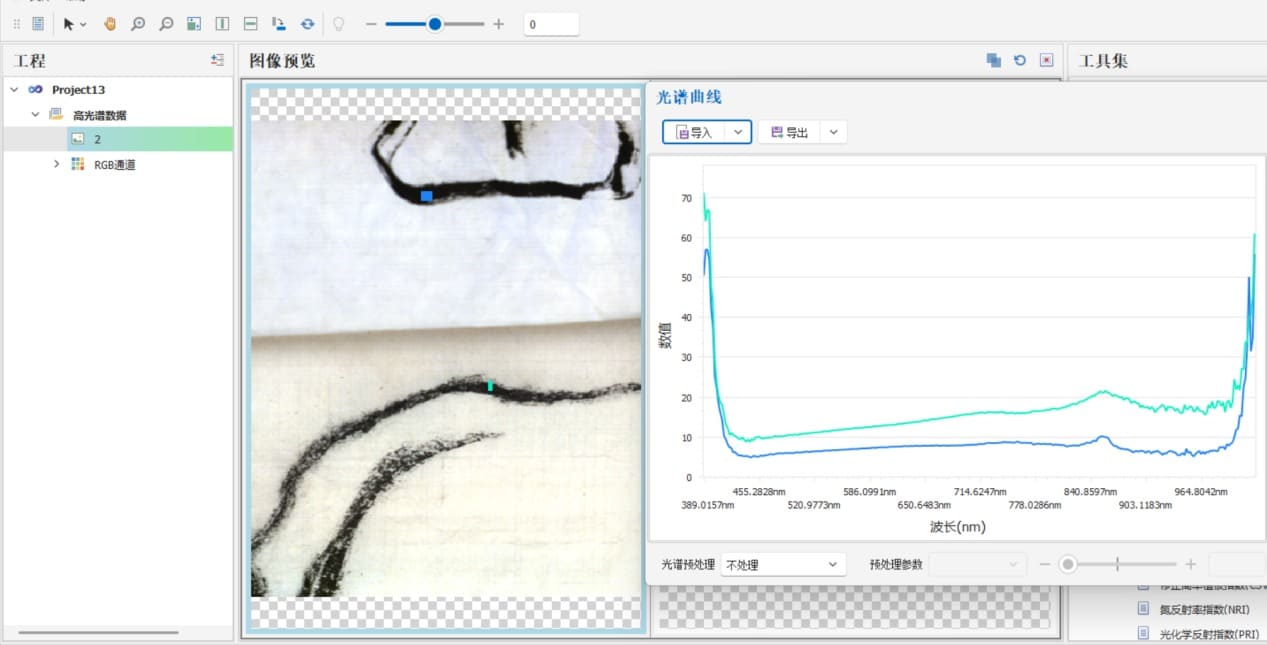Expand the RGB通道 tree node
The image size is (1267, 645).
[x=57, y=164]
